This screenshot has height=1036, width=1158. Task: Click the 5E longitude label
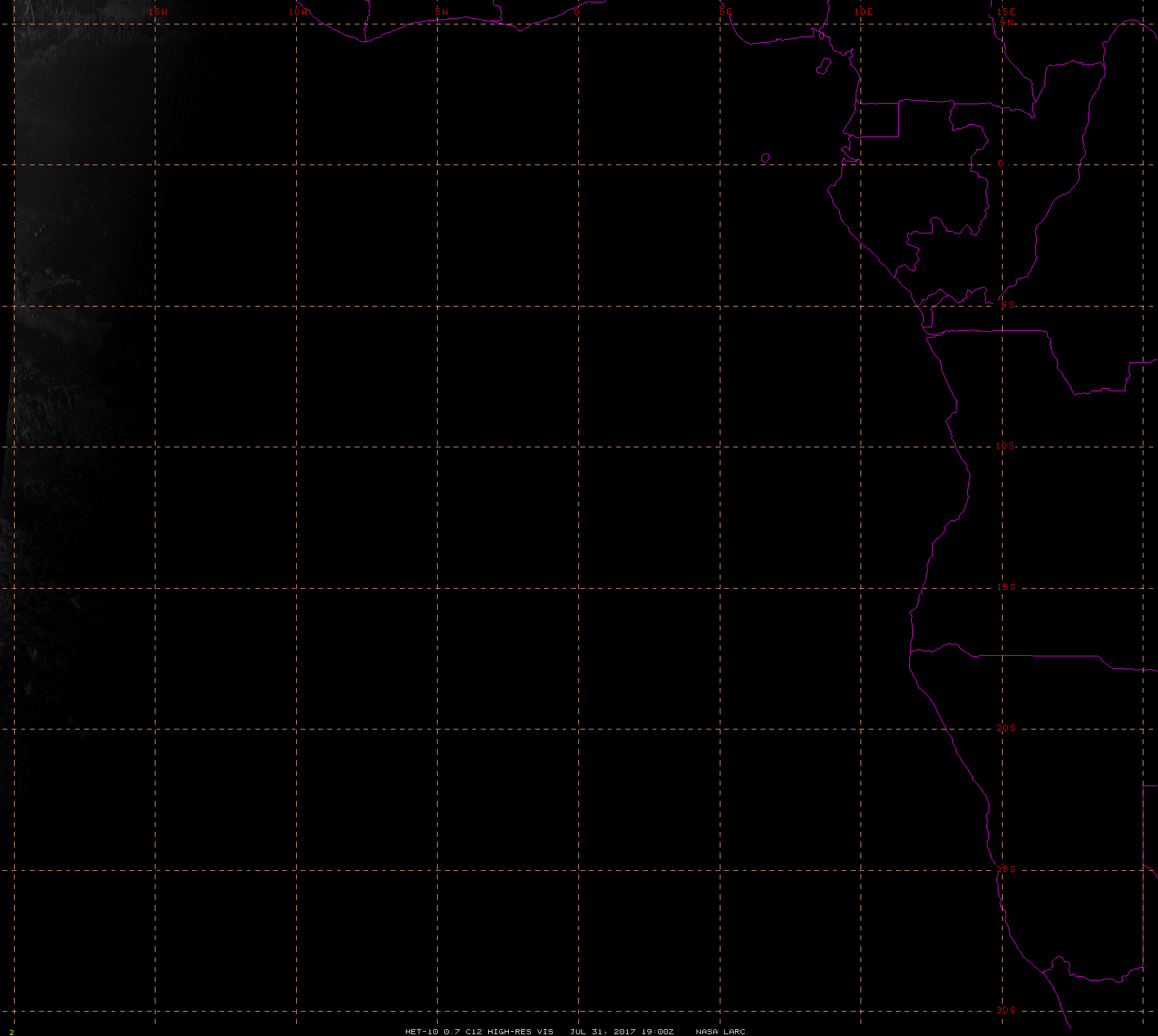(x=725, y=12)
